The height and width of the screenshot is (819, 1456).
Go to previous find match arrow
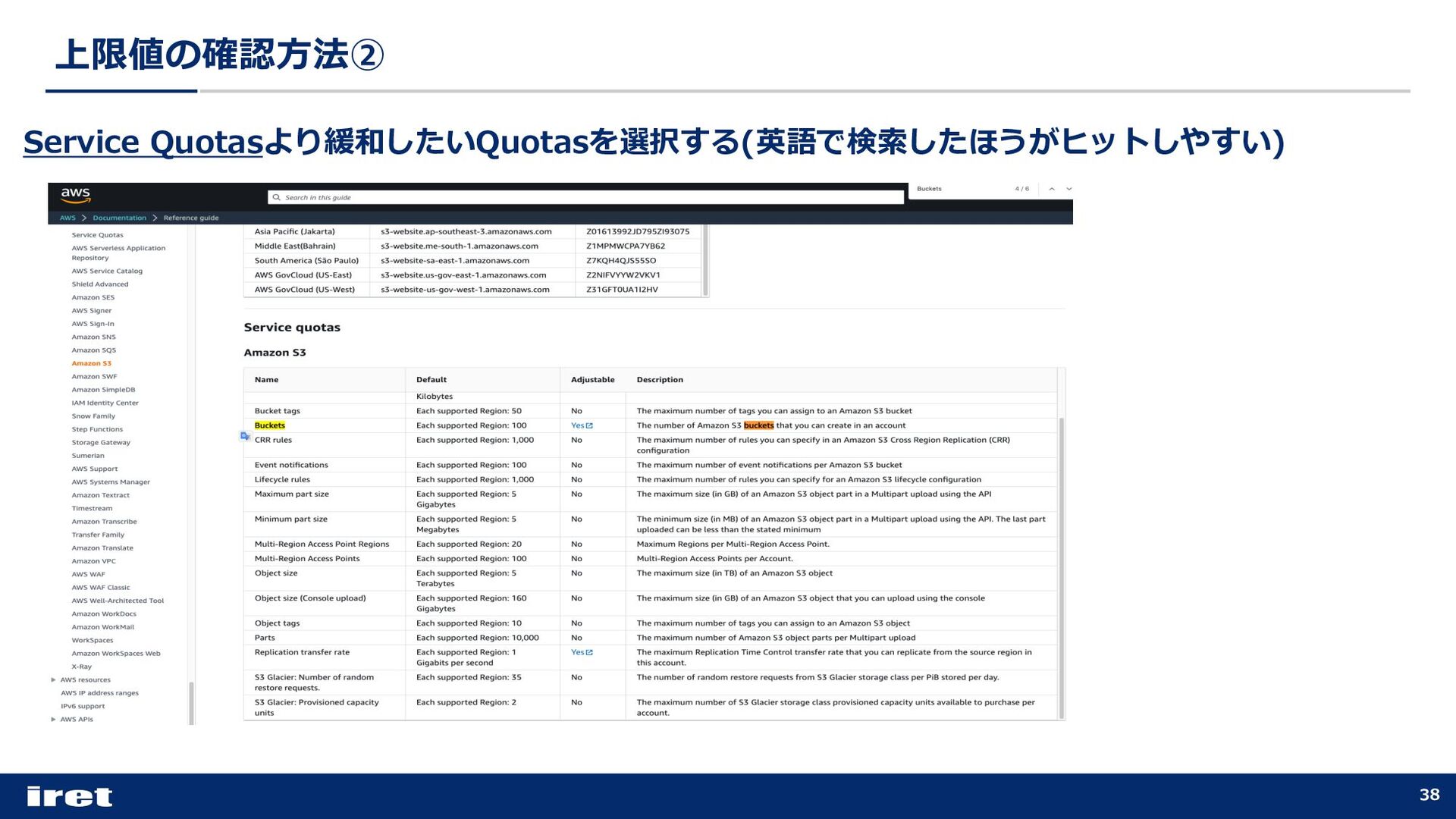[x=1052, y=189]
